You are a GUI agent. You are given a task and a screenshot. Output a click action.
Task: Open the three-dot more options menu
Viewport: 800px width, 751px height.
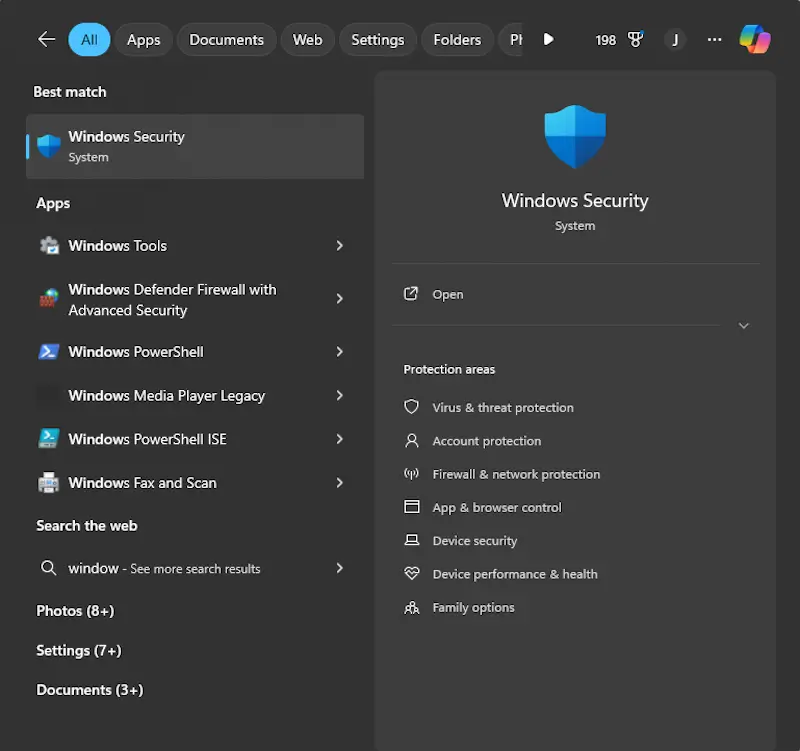pos(714,40)
